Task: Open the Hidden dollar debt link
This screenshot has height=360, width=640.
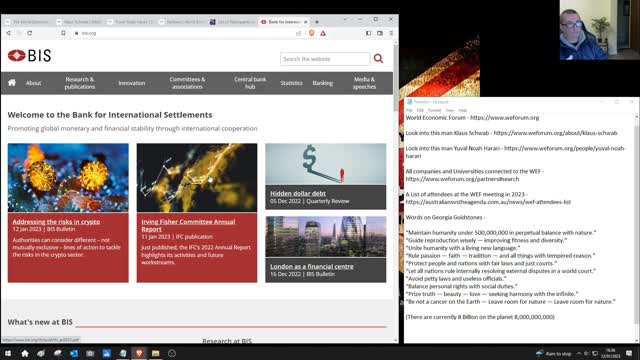Action: (298, 193)
